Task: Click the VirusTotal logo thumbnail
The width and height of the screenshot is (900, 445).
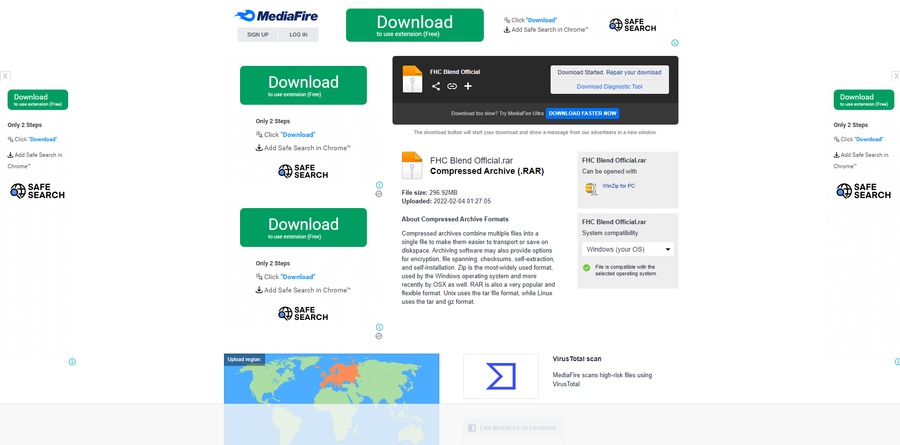Action: tap(501, 376)
